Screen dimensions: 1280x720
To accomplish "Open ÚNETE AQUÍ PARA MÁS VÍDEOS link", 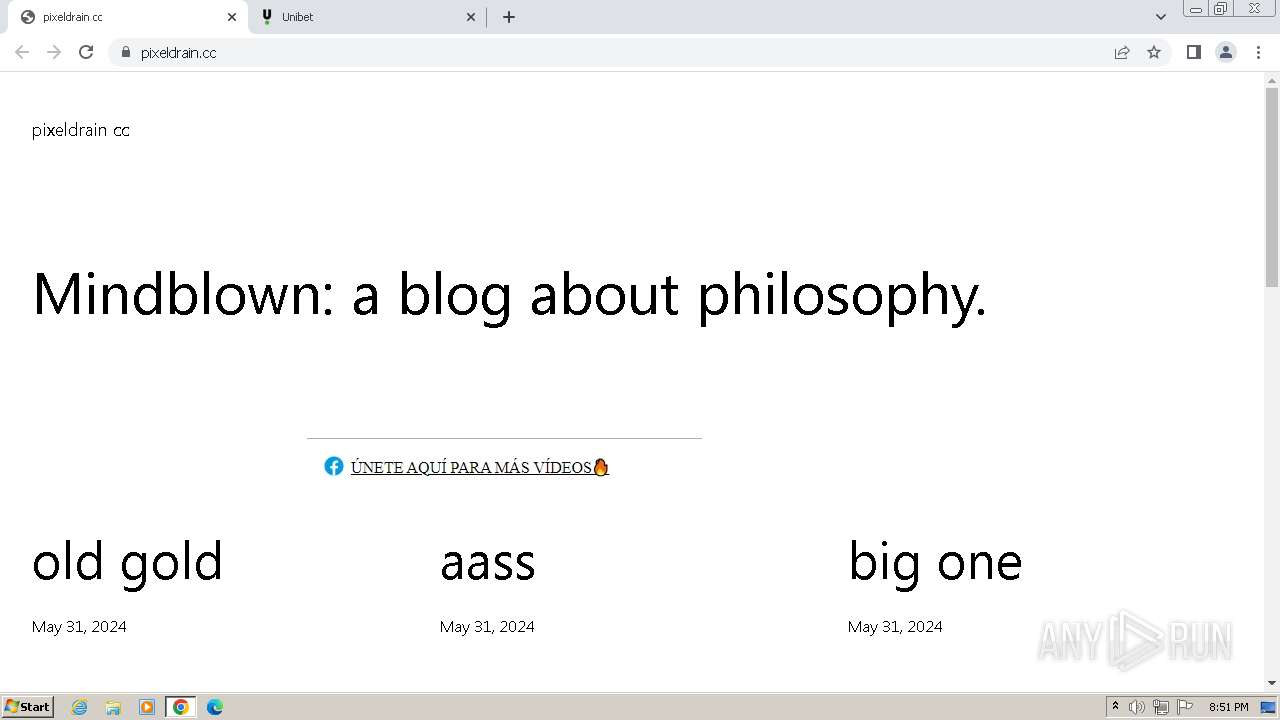I will coord(479,467).
